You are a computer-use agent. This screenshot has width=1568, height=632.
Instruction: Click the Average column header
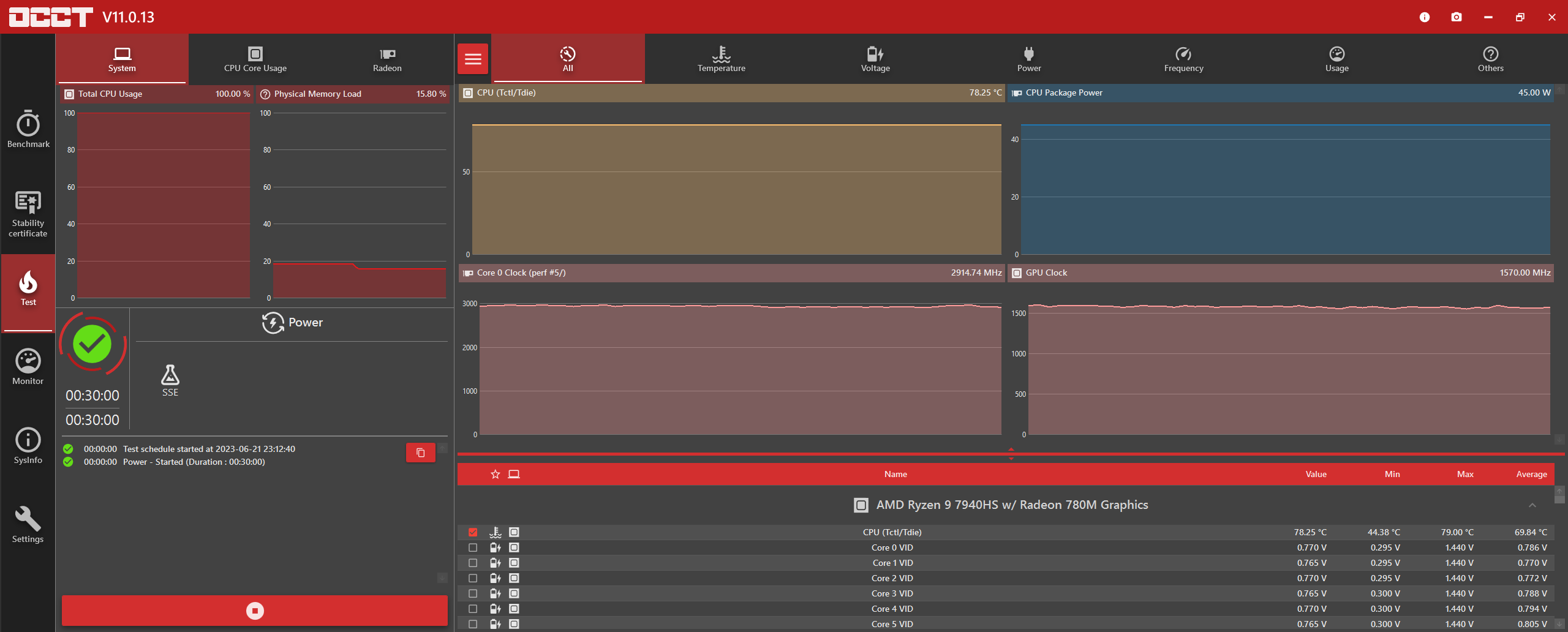click(x=1531, y=474)
